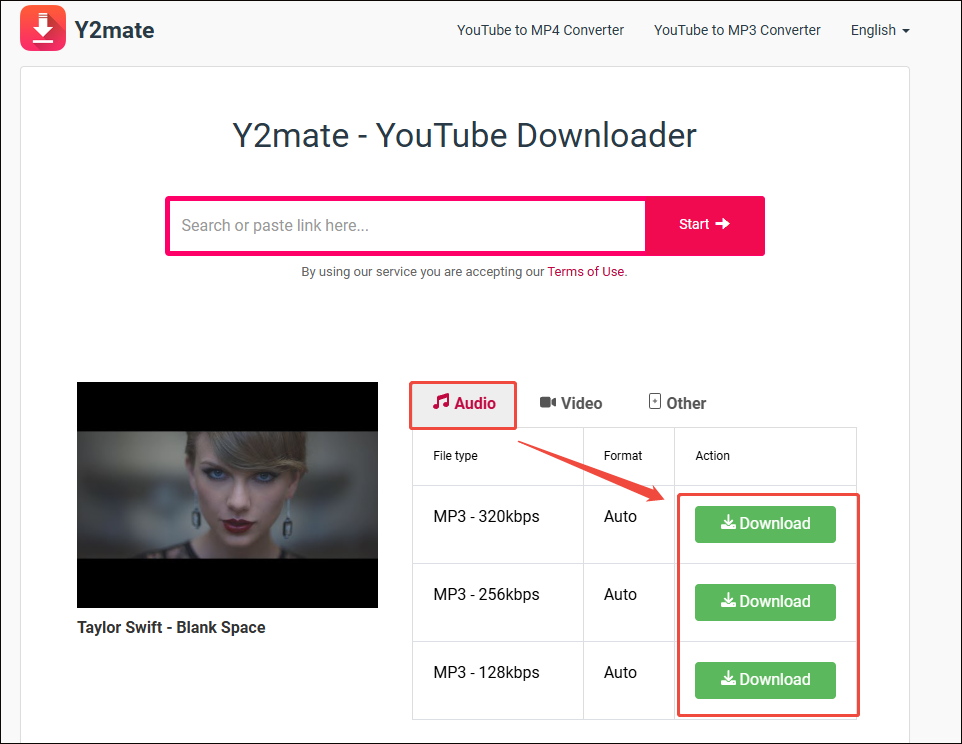Open the Y2mate brand name link
Viewport: 962px width, 744px height.
(114, 30)
